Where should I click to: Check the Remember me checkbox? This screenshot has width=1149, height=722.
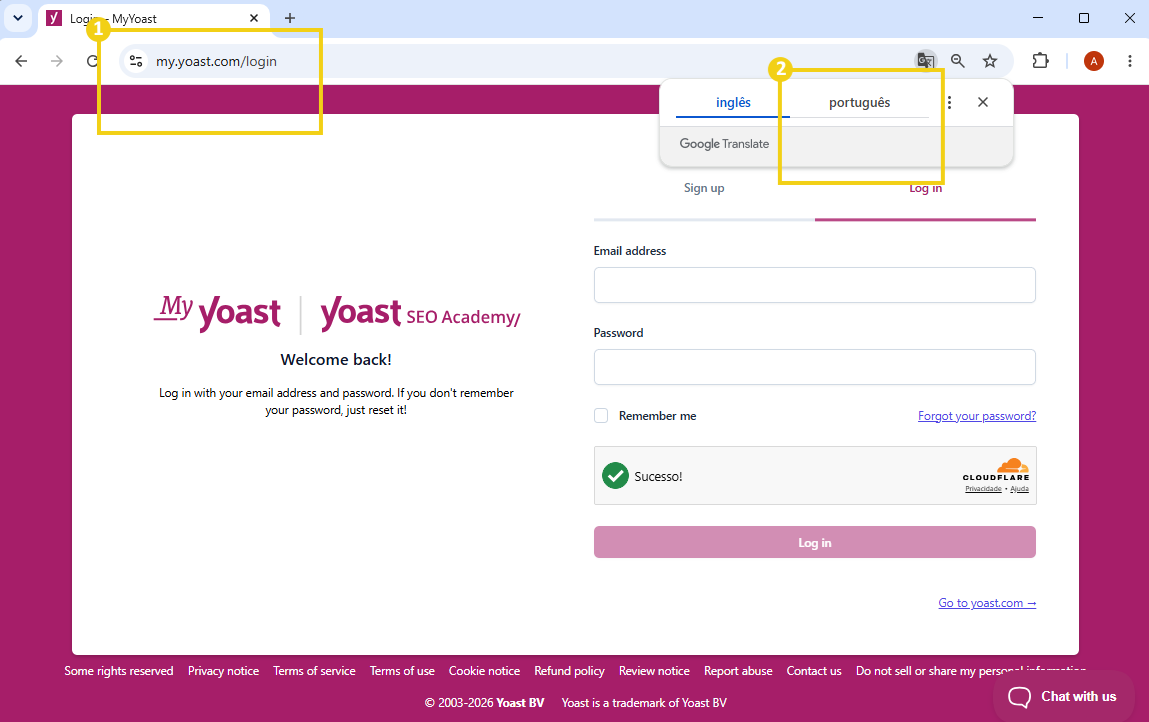tap(601, 416)
